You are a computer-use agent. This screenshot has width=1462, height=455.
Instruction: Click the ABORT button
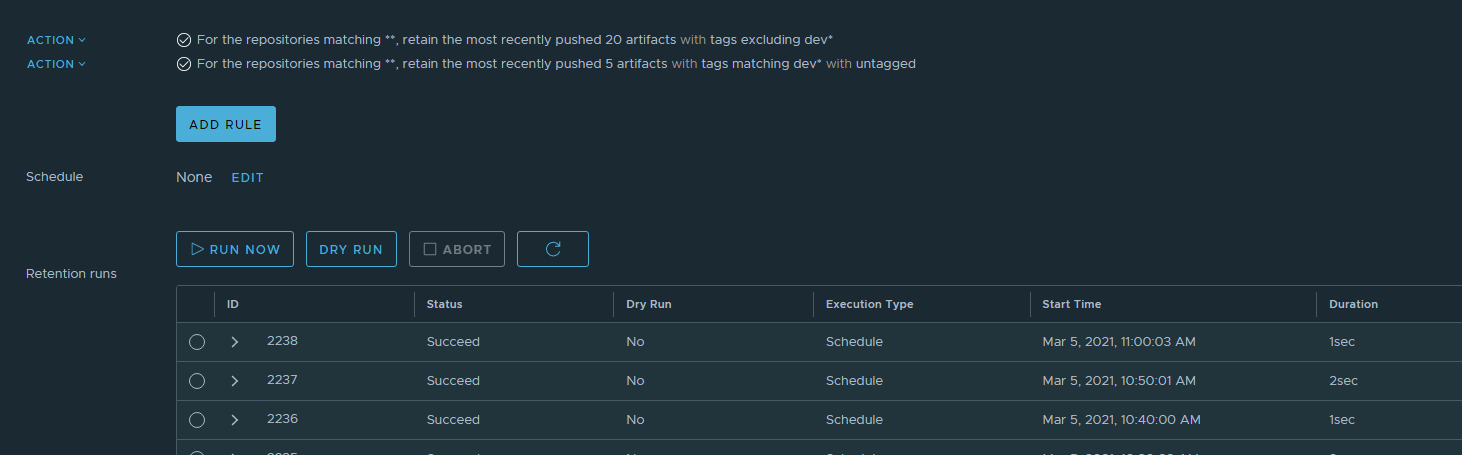[x=457, y=249]
